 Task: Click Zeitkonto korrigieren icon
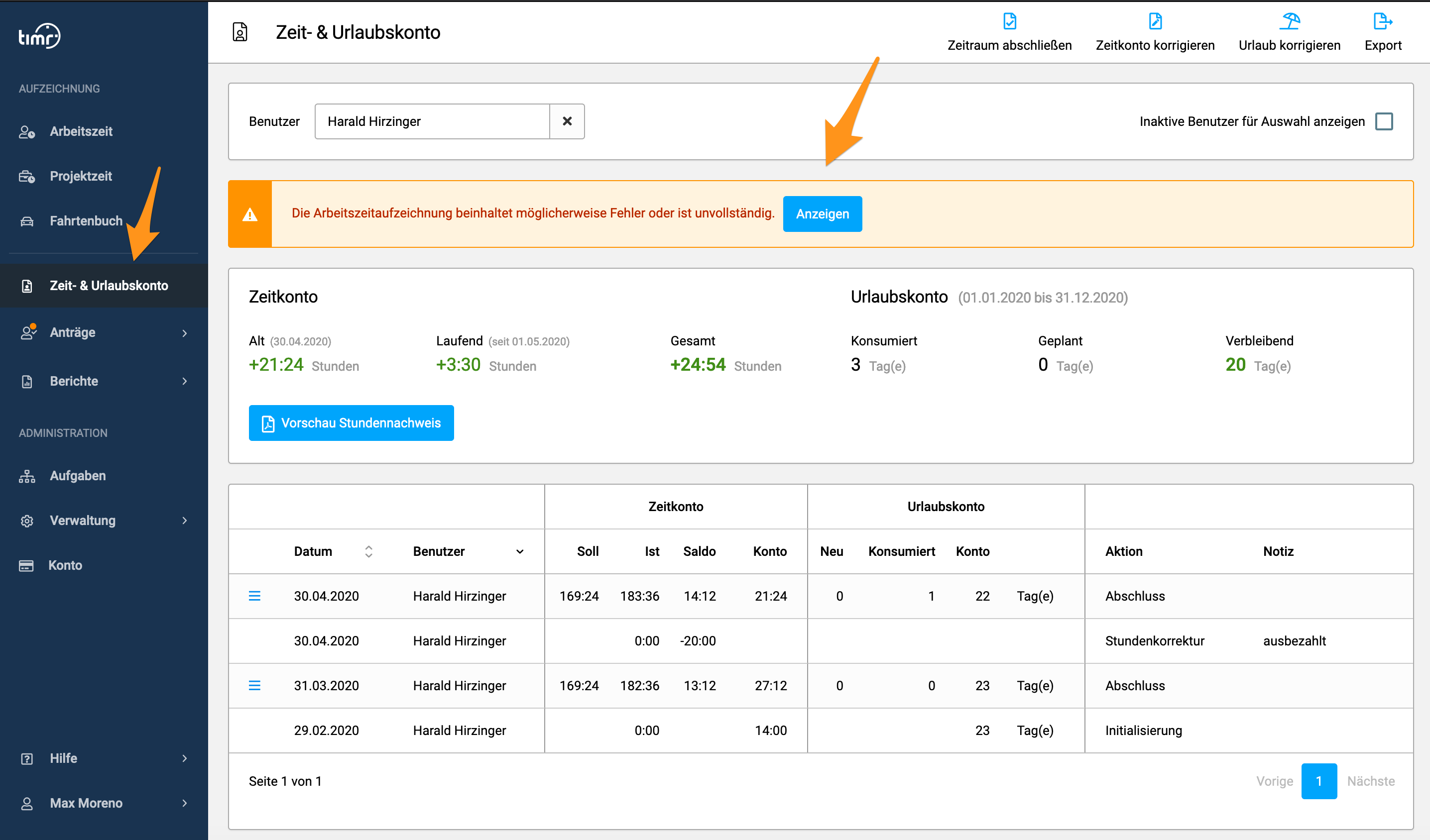coord(1155,21)
